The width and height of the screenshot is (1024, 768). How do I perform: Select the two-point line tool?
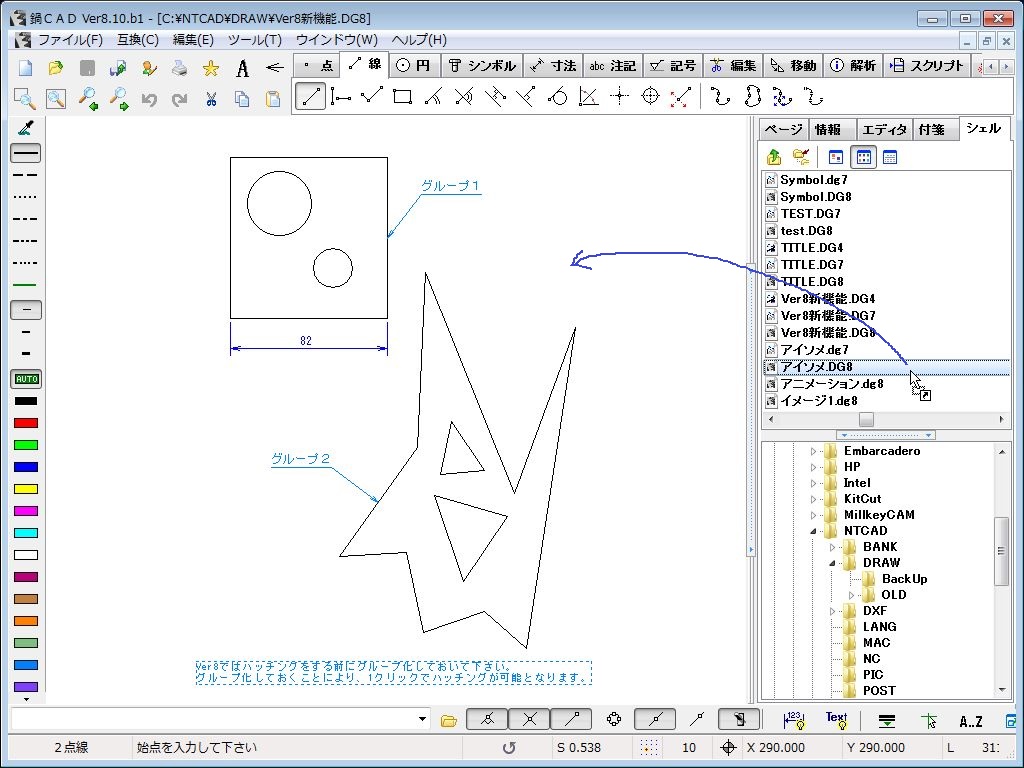tap(310, 97)
